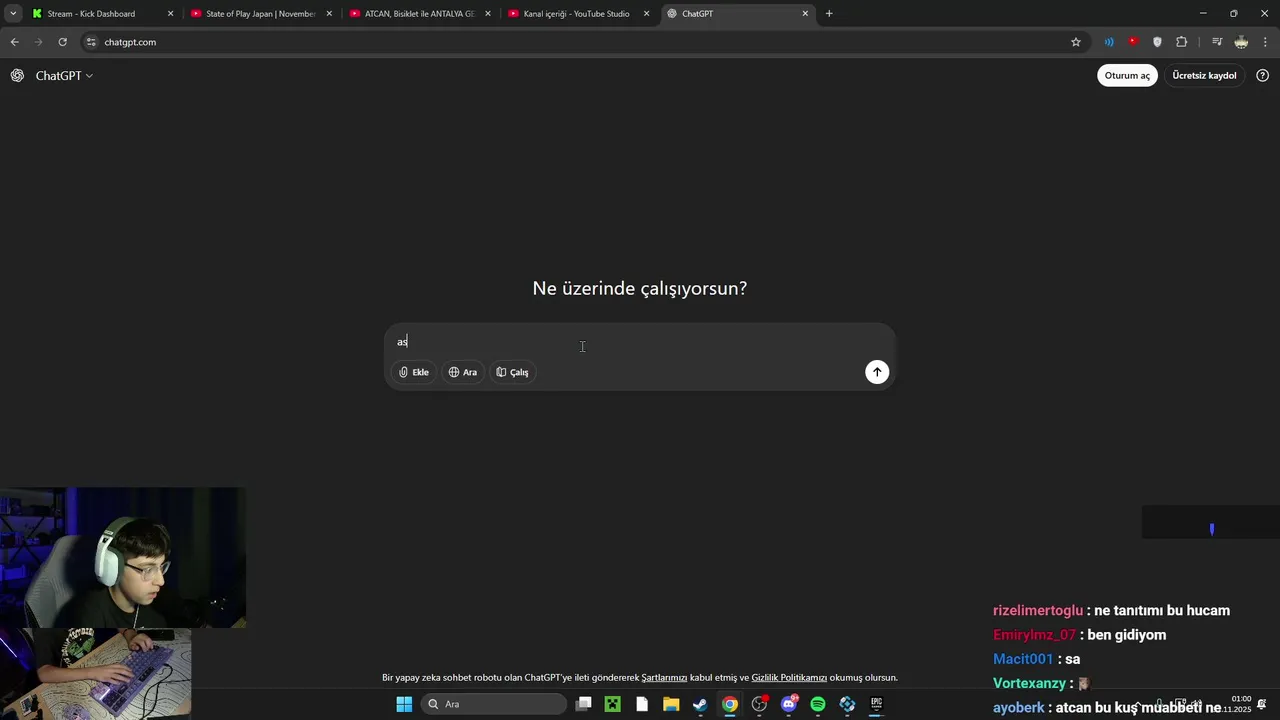This screenshot has width=1280, height=720.
Task: Open the Şartlarımızı terms link
Action: 664,678
